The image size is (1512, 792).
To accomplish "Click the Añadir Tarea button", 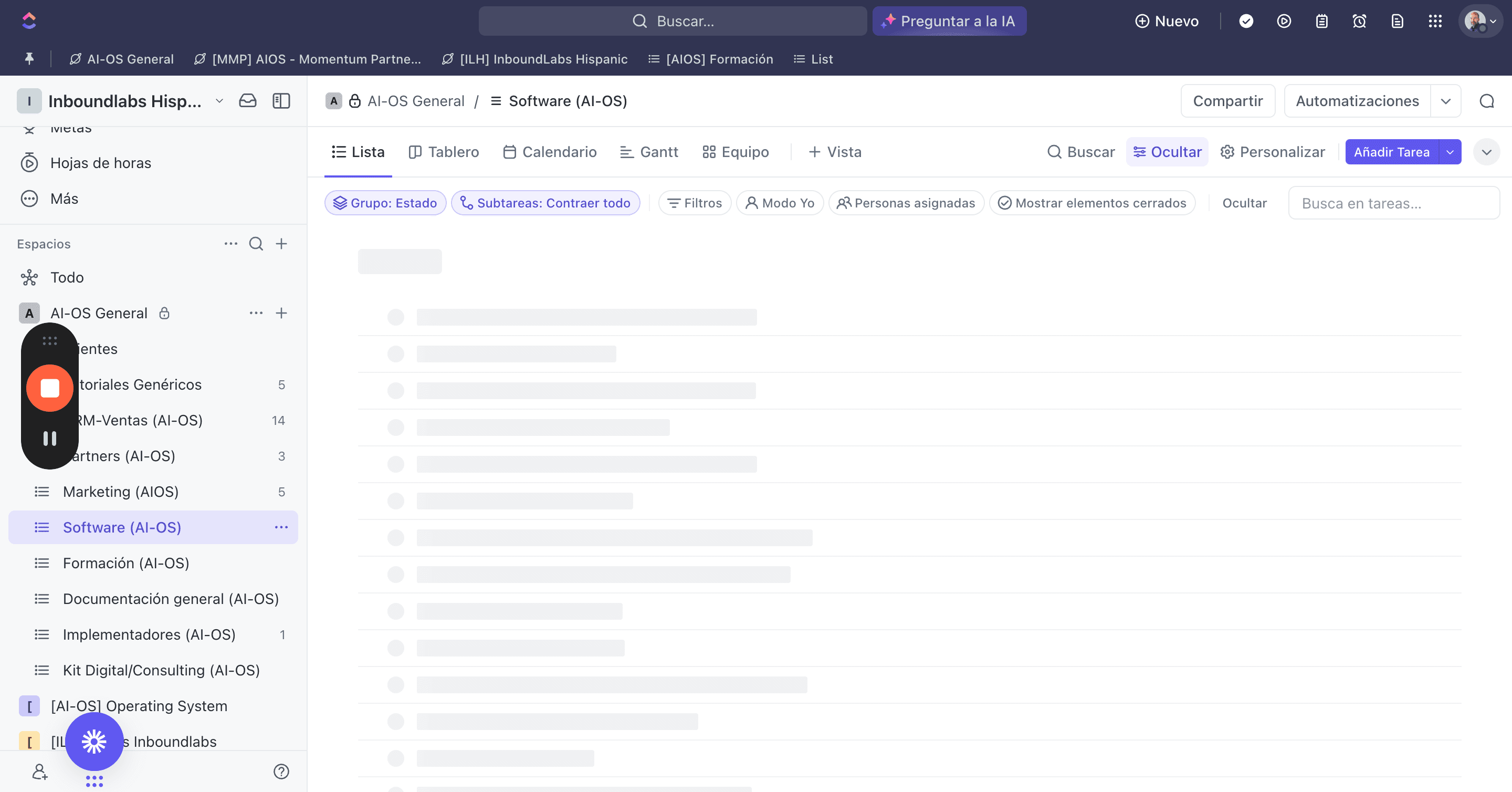I will coord(1391,152).
